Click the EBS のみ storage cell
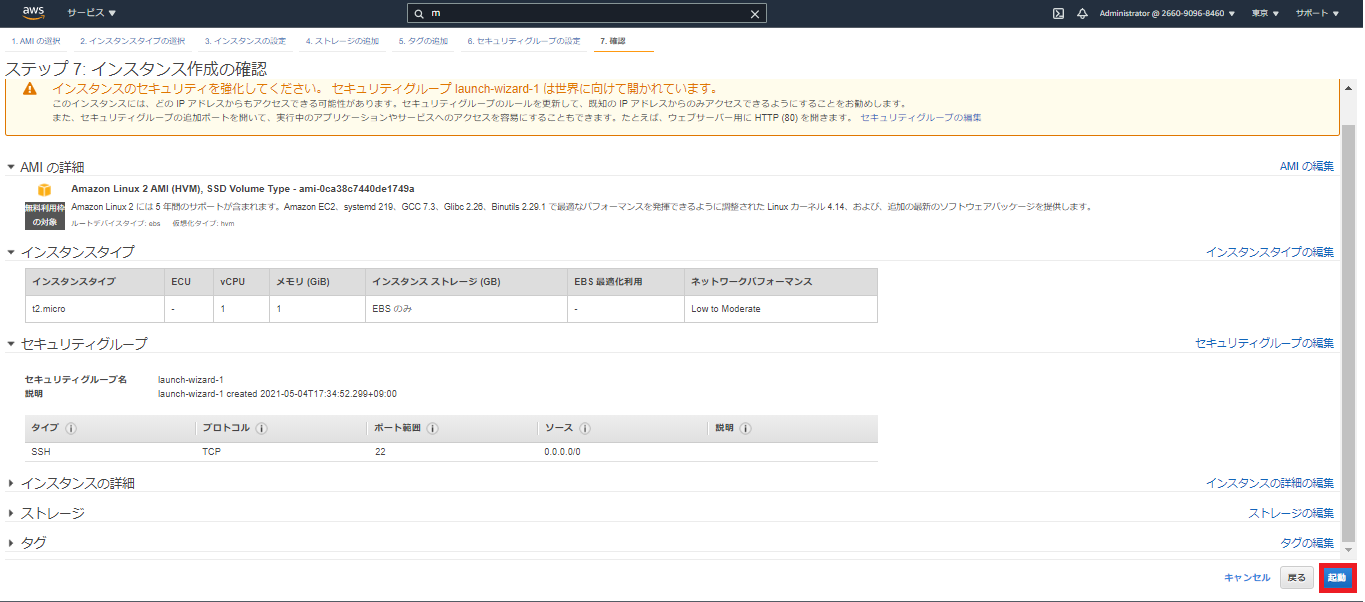 point(466,309)
